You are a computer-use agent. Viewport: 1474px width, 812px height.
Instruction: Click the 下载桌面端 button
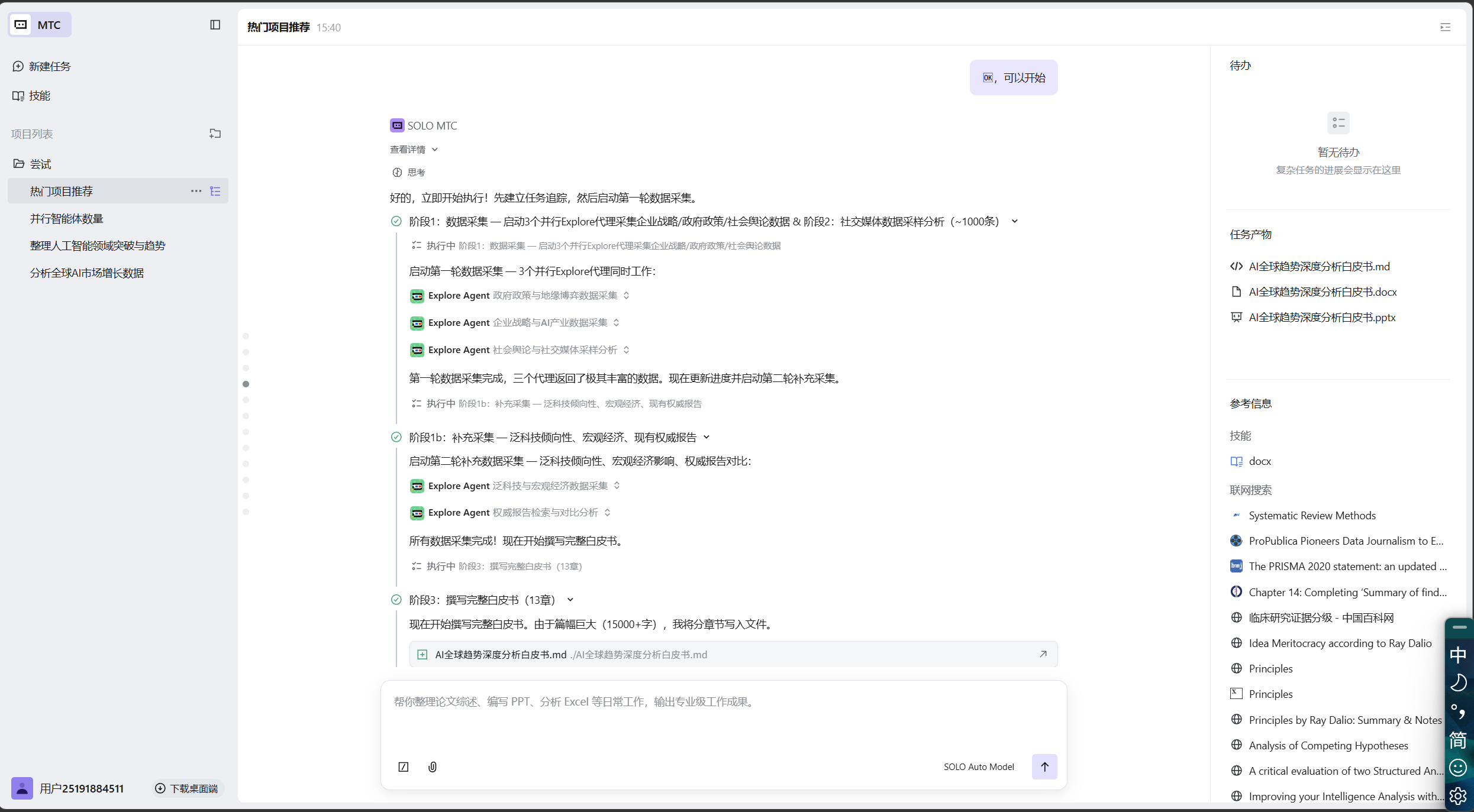coord(187,788)
